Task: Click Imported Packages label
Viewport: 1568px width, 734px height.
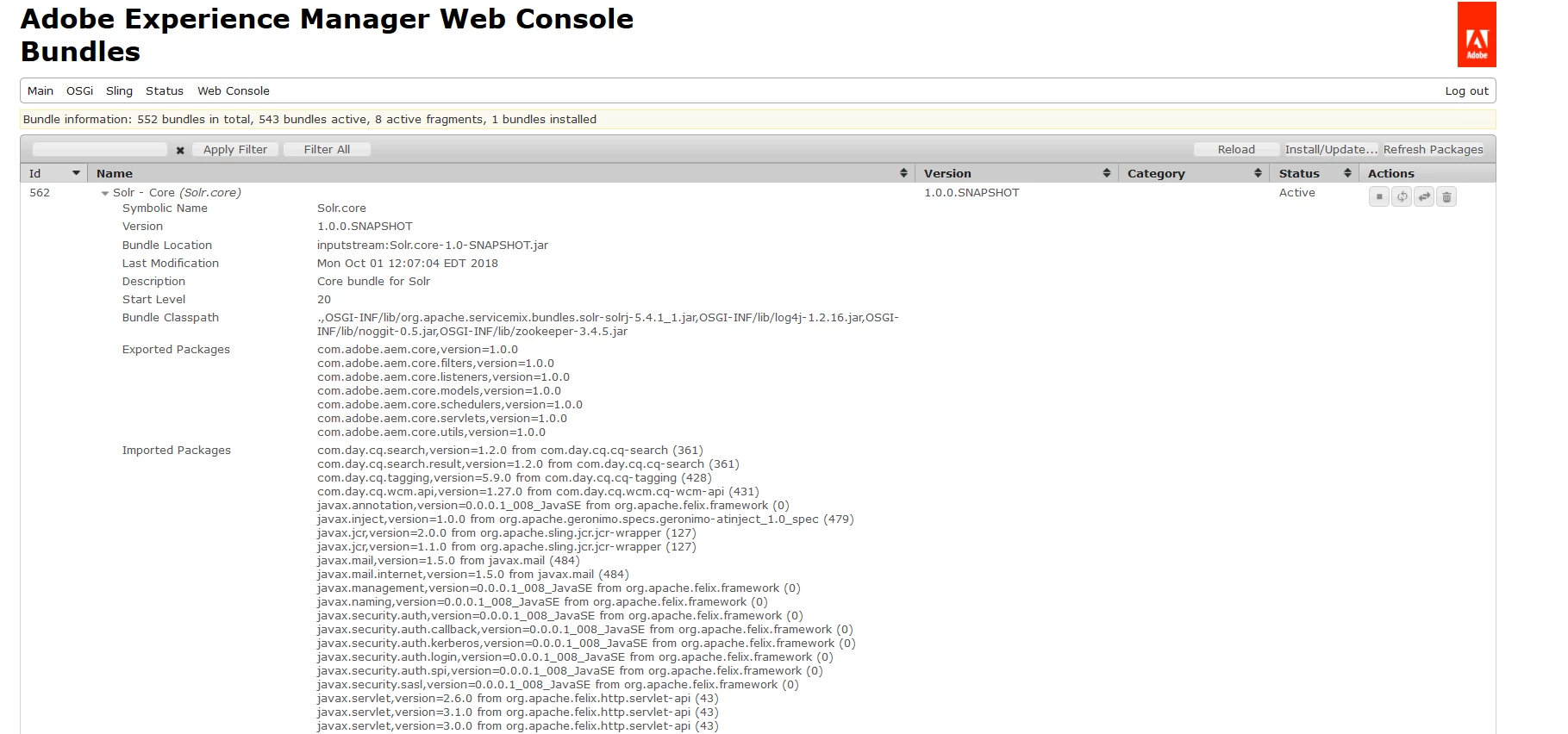Action: [176, 451]
